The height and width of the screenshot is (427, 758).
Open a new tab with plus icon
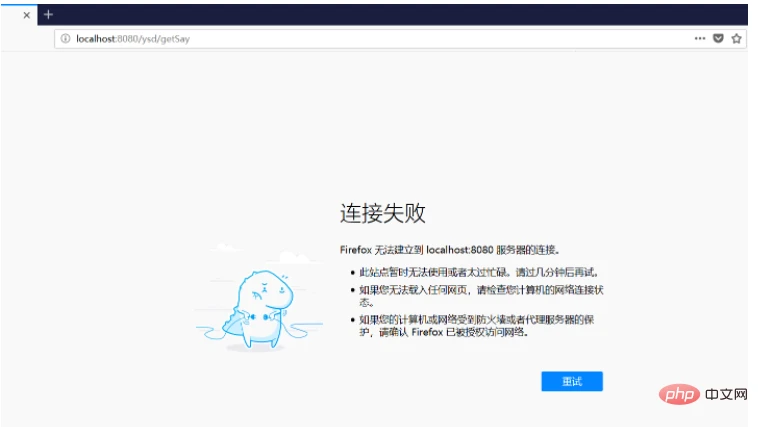click(48, 15)
